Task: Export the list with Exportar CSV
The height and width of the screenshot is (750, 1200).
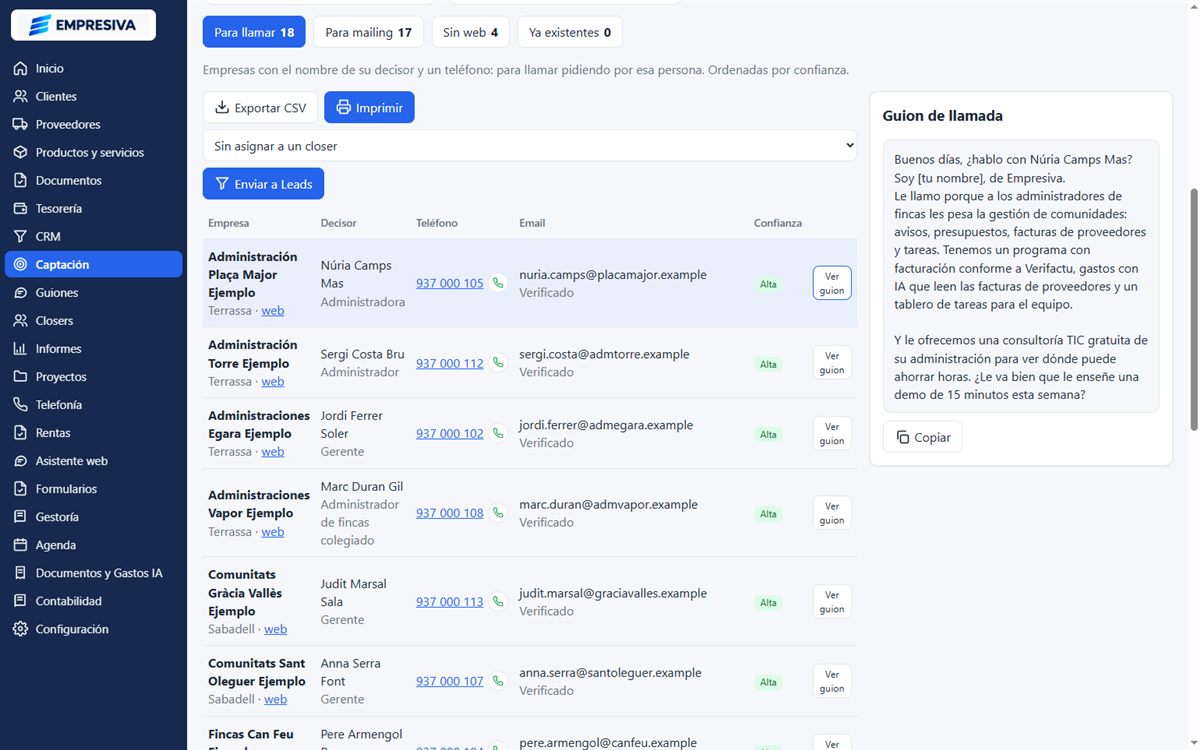Action: [260, 108]
